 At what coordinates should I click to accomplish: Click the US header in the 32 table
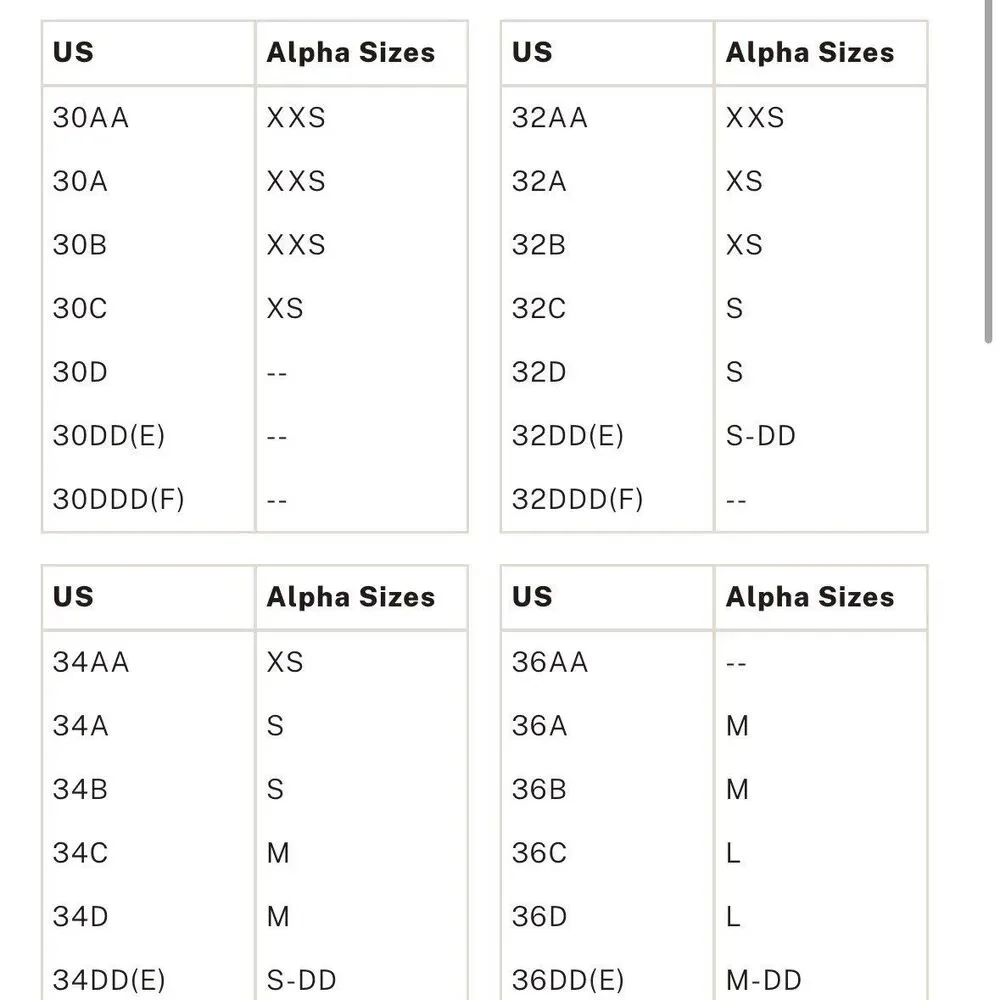[x=532, y=52]
